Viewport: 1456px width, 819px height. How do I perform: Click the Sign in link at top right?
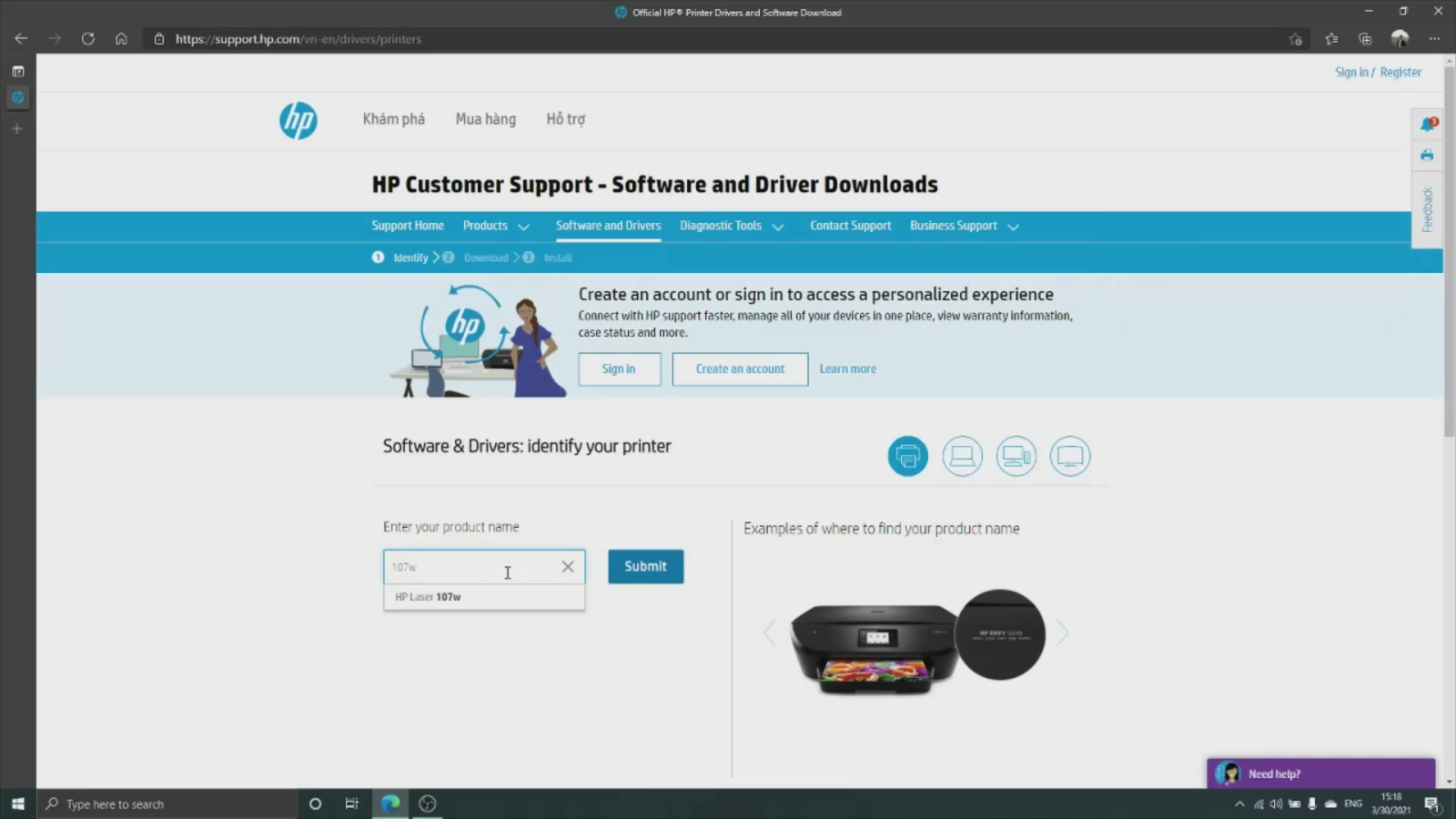[1351, 72]
